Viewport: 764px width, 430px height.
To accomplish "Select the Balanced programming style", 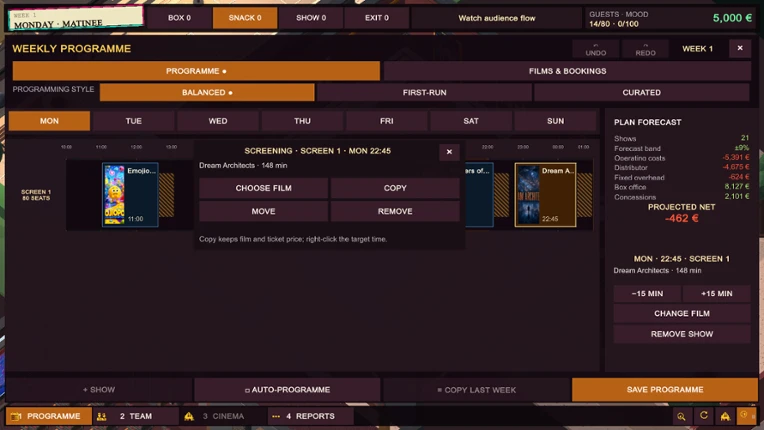I will click(x=207, y=93).
